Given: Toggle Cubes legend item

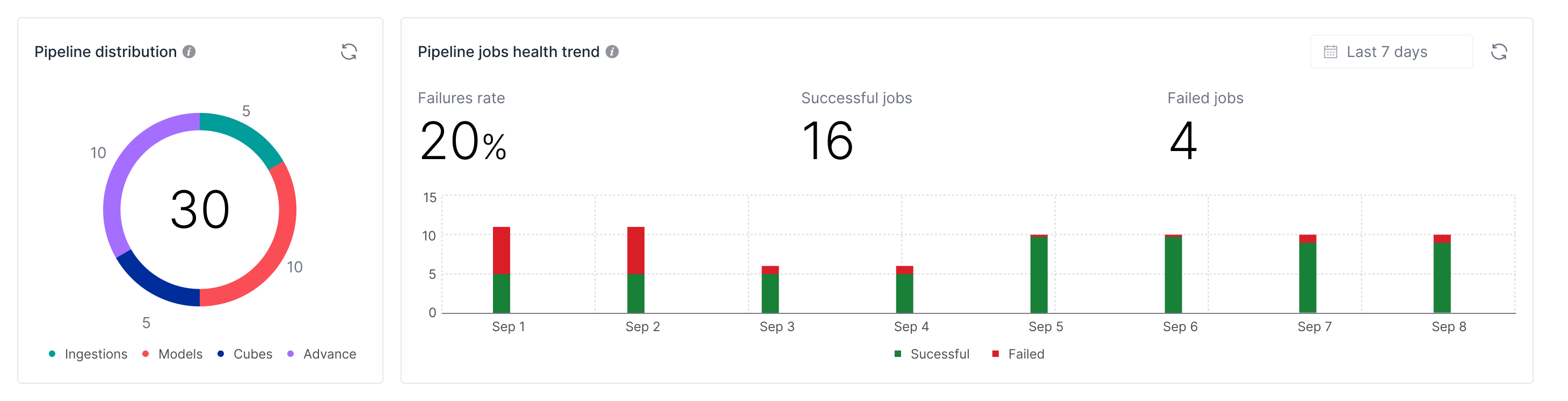Looking at the screenshot, I should [x=245, y=354].
